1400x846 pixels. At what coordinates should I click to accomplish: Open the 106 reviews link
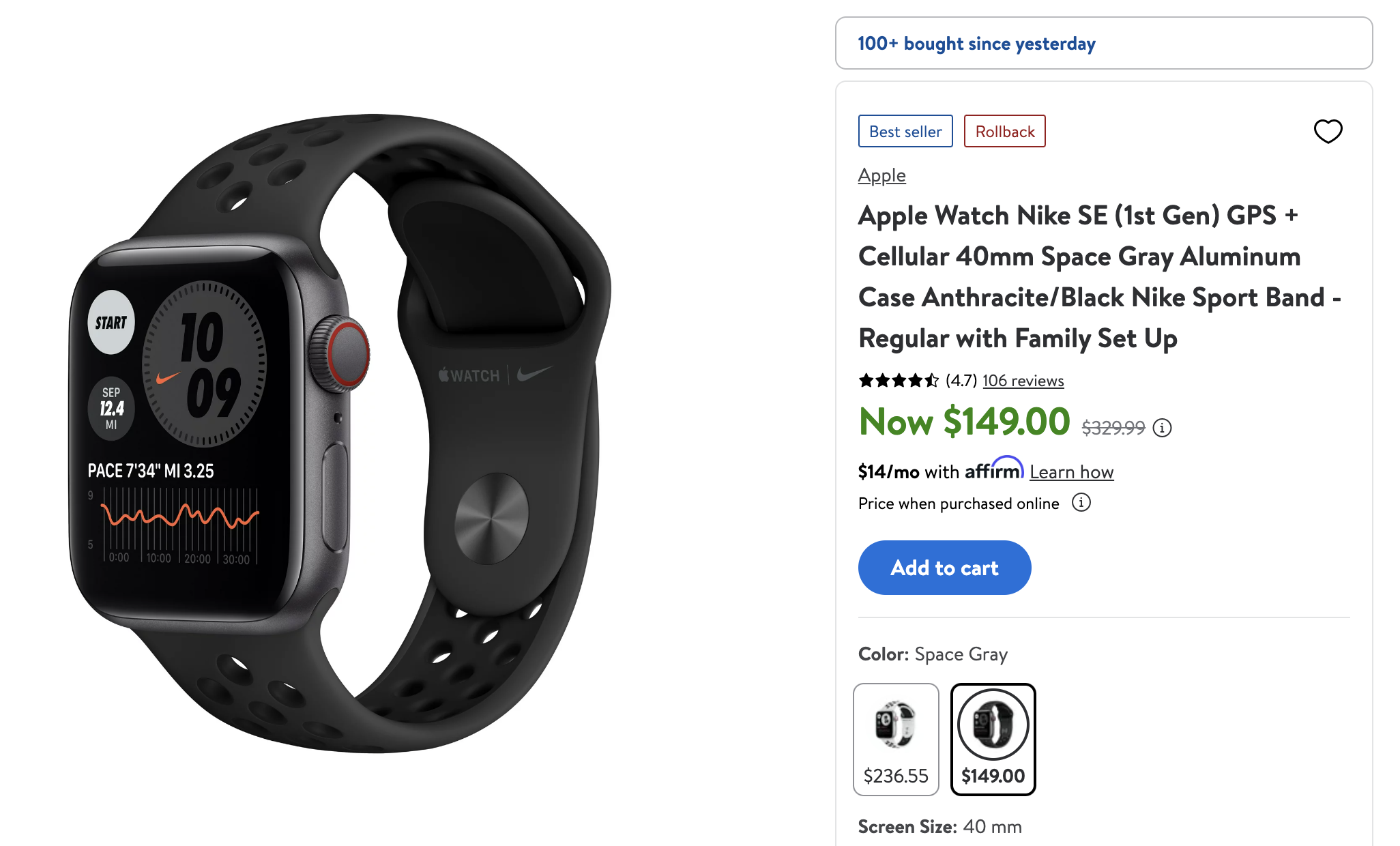click(x=1023, y=381)
